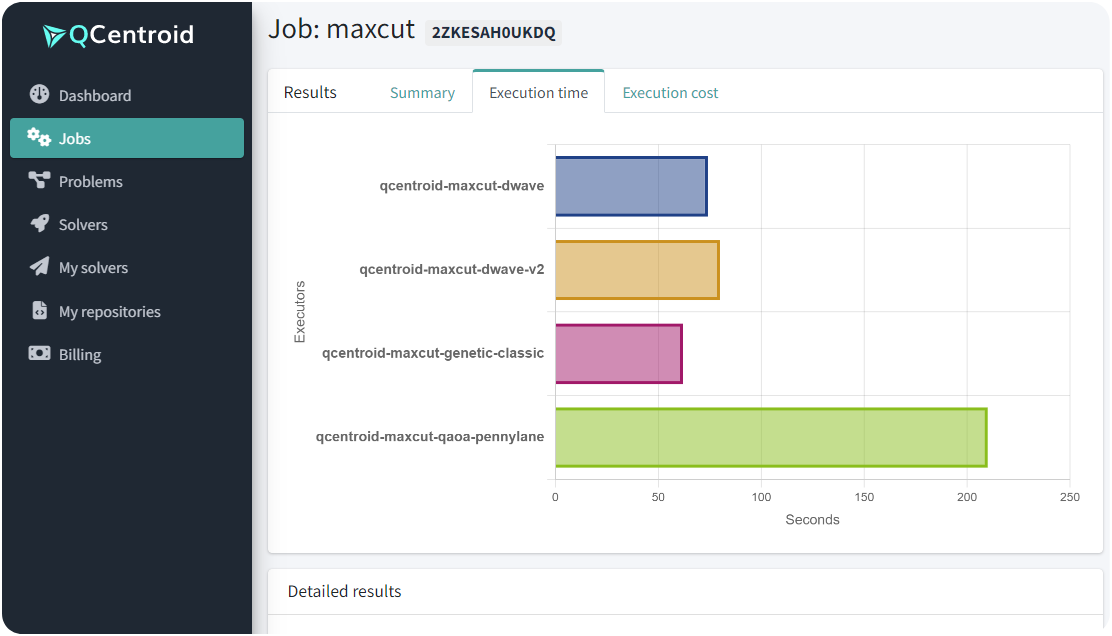Screen dimensions: 1112x636
Task: Click the orange qcentroid-maxcut-dwave-v2 bar
Action: coord(637,270)
